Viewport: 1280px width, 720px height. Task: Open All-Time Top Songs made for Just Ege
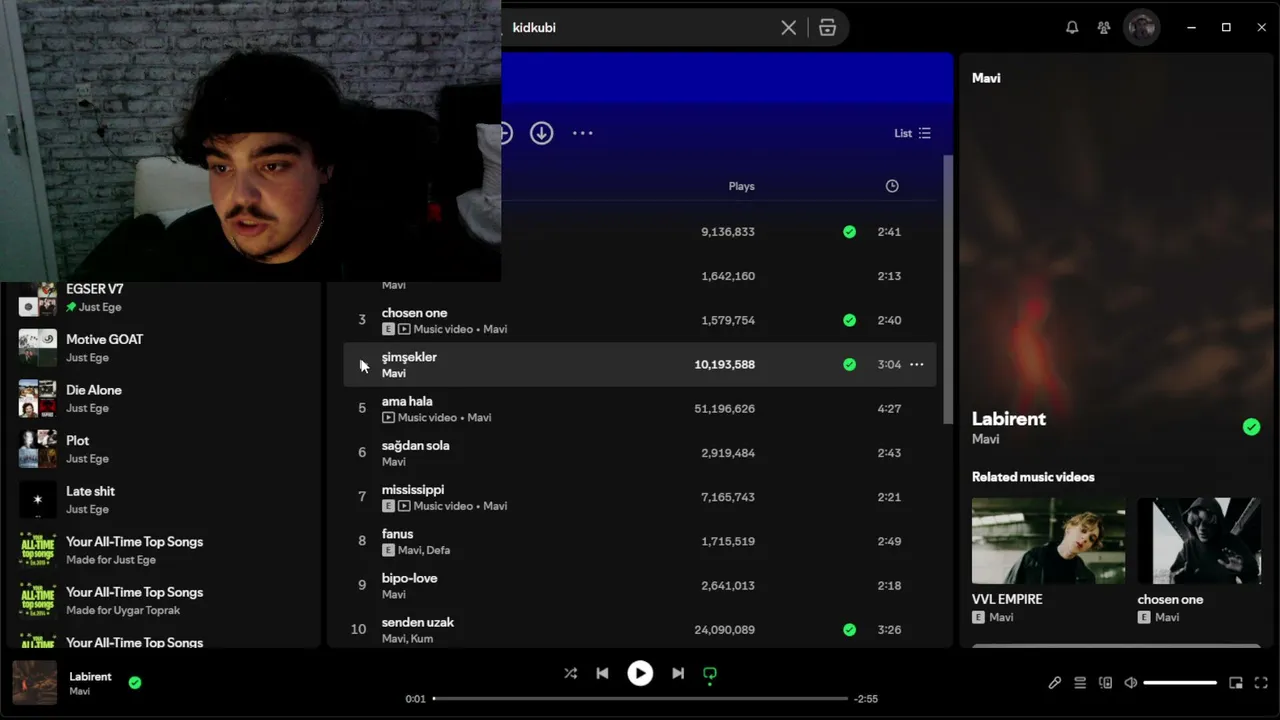pos(162,550)
